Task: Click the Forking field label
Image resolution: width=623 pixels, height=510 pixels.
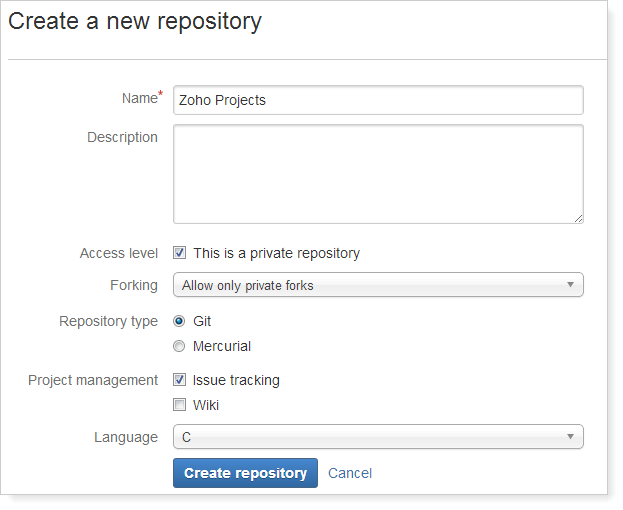Action: click(x=134, y=285)
